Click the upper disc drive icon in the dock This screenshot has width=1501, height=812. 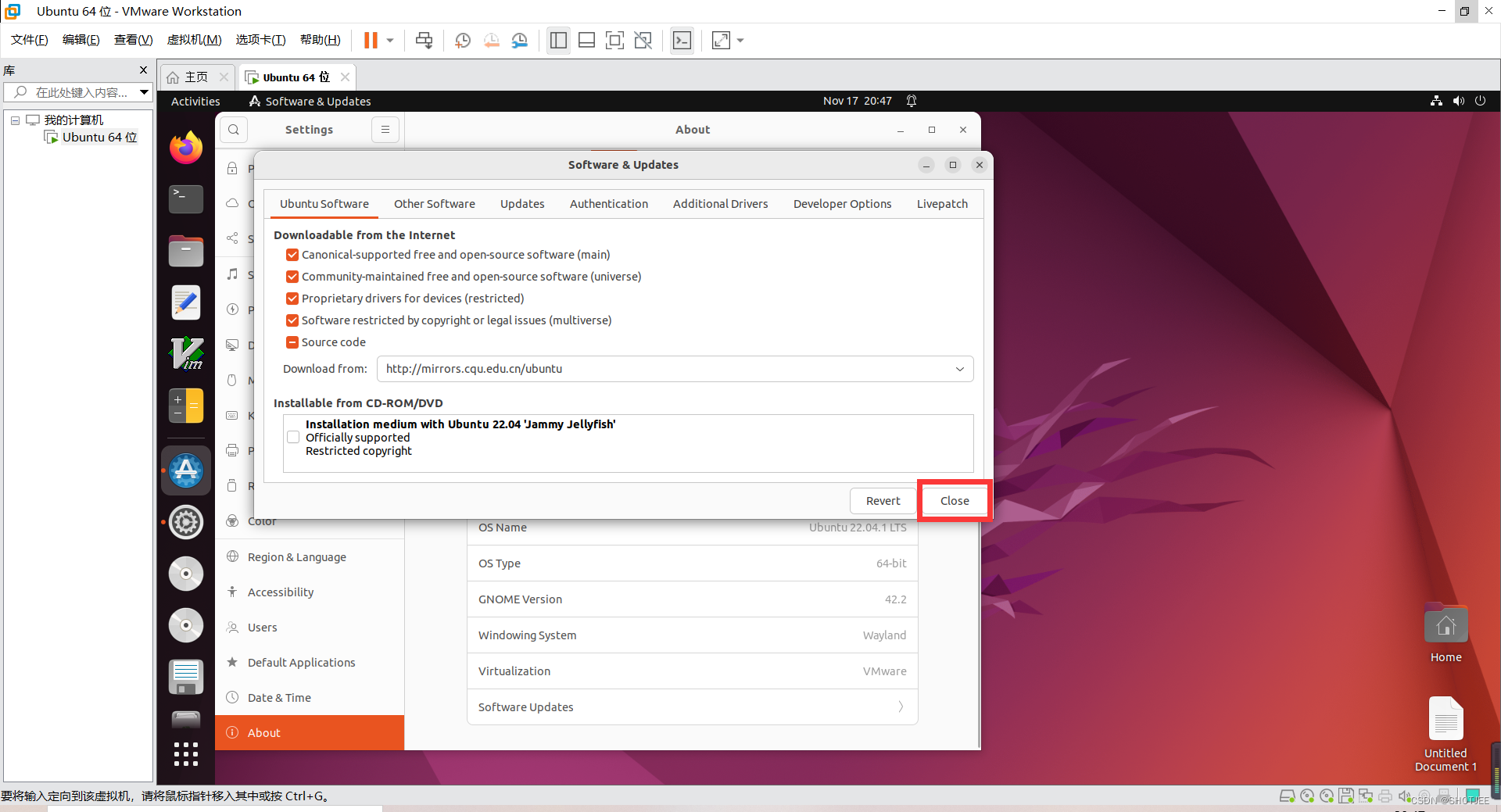tap(186, 574)
